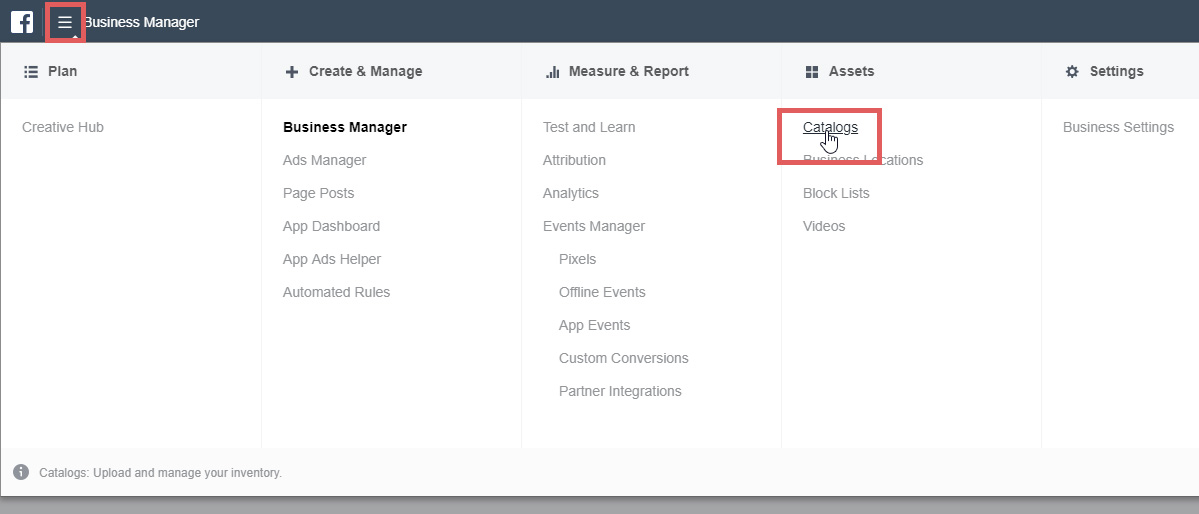The image size is (1199, 514).
Task: Select Pixels under Events Manager
Action: click(577, 259)
